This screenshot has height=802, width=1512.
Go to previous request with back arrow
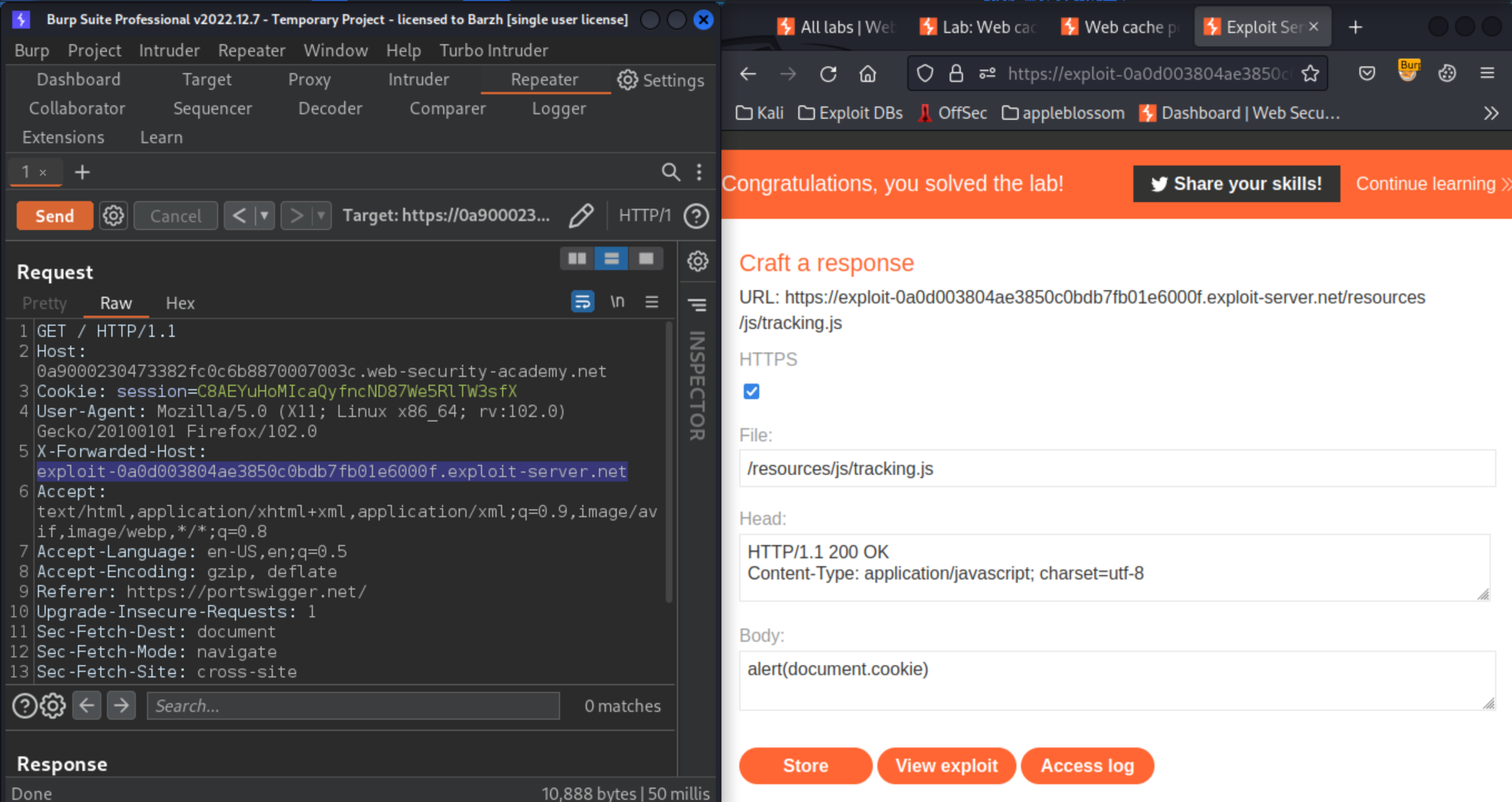tap(239, 216)
